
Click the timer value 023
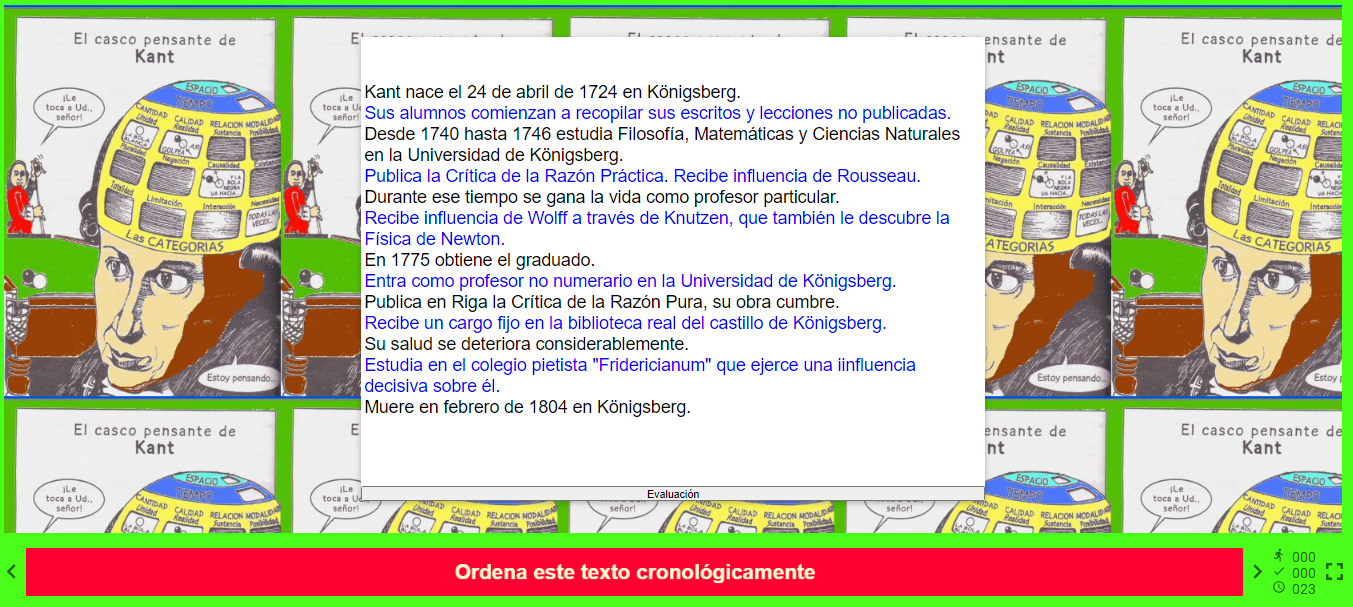pos(1304,589)
